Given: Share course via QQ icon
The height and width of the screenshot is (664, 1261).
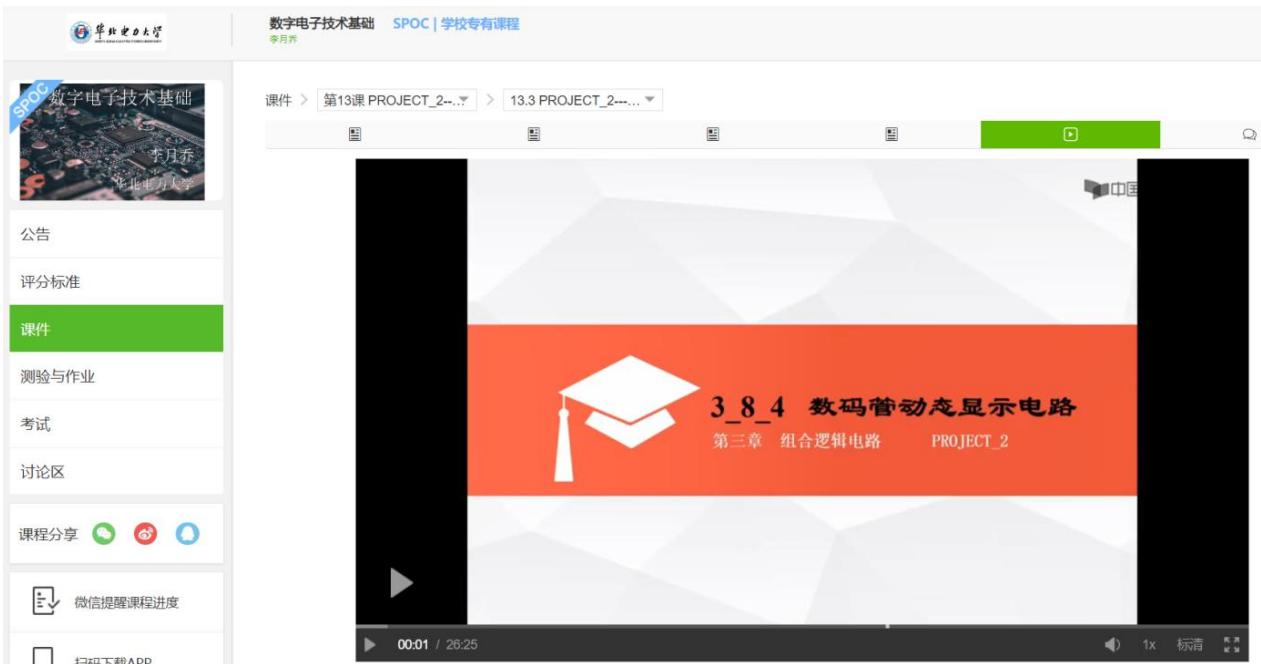Looking at the screenshot, I should pos(187,534).
